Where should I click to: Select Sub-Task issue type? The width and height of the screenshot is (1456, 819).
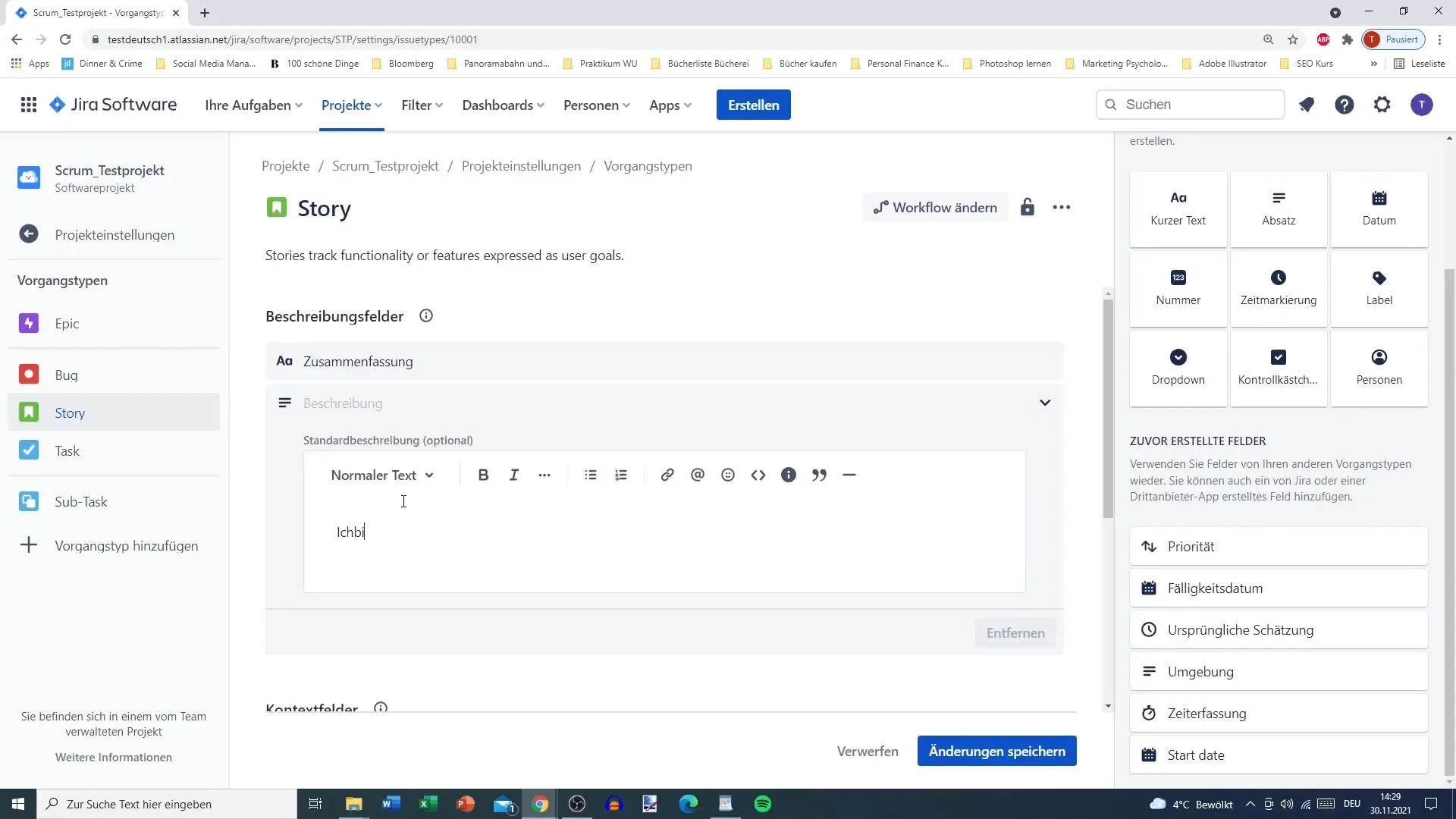point(114,501)
